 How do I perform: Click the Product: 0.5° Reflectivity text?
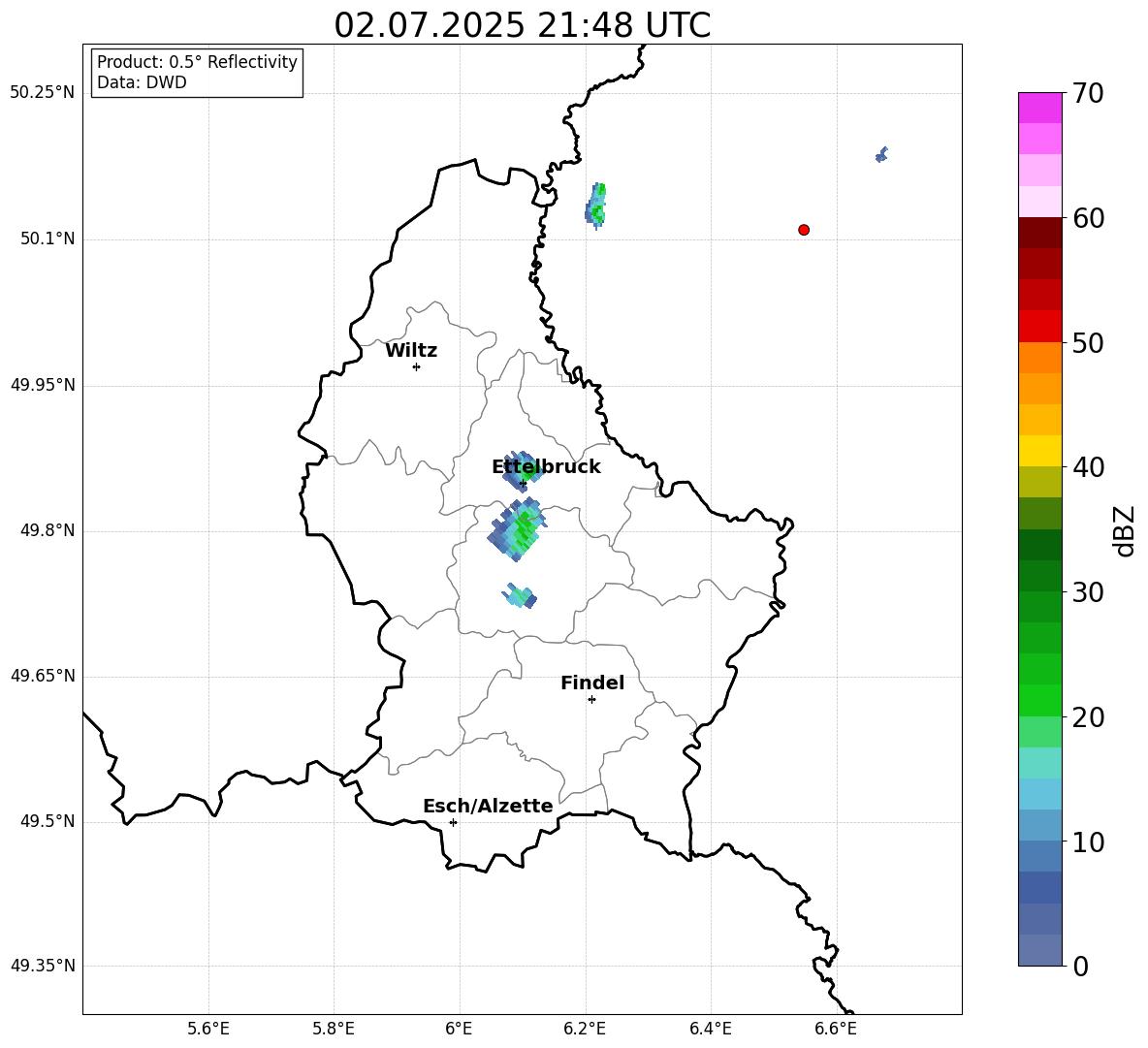(x=197, y=61)
